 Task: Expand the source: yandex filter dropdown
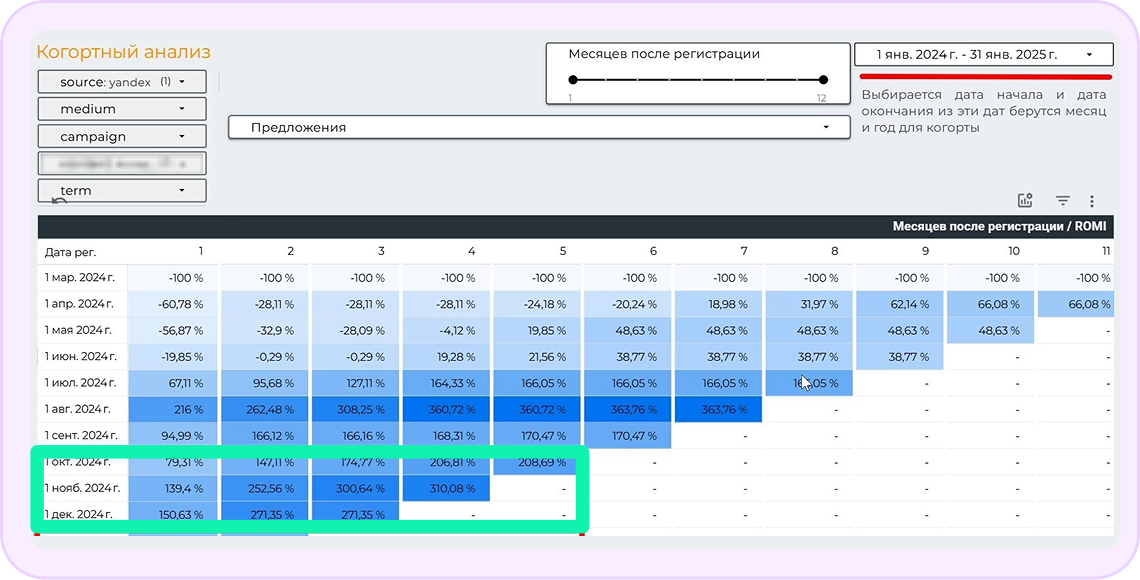(x=122, y=82)
